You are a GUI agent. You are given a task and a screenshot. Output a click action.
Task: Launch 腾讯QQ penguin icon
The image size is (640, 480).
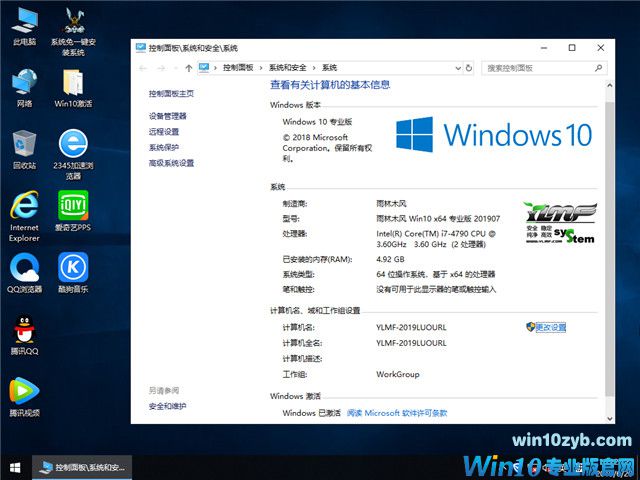tap(24, 335)
